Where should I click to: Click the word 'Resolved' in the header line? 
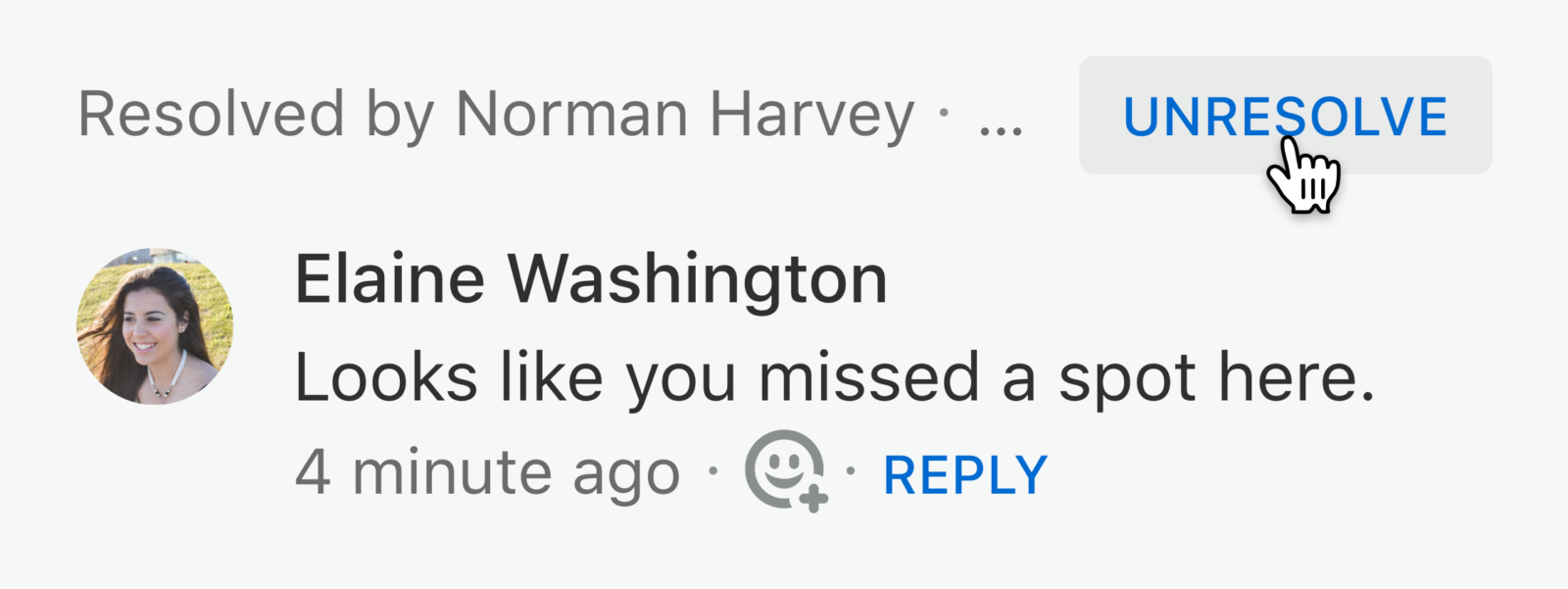click(212, 114)
